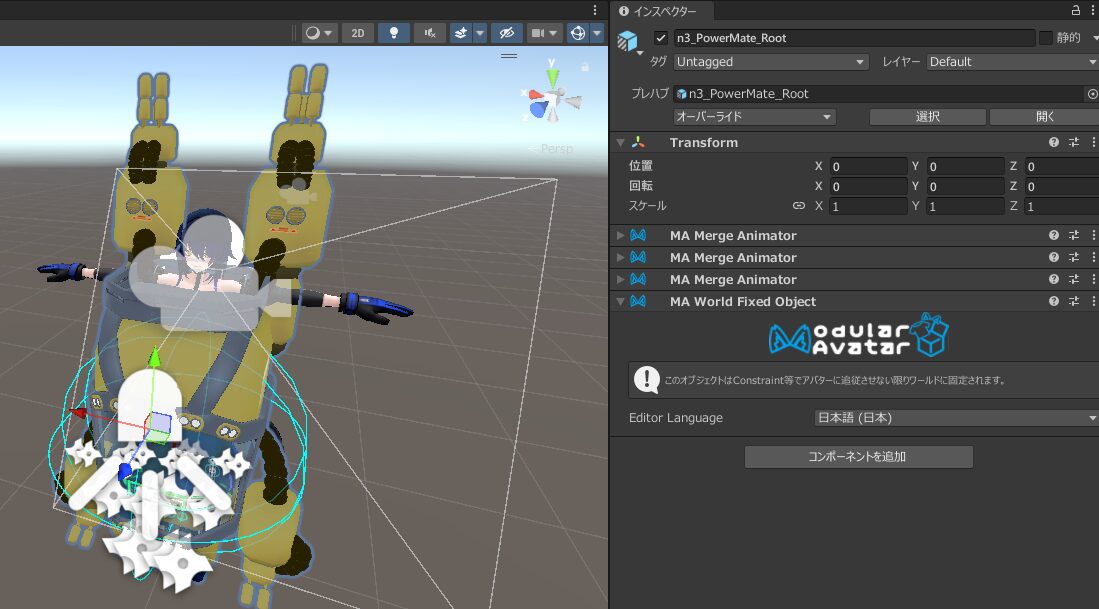Viewport: 1099px width, 609px height.
Task: Open the Untagged tag dropdown
Action: coord(770,62)
